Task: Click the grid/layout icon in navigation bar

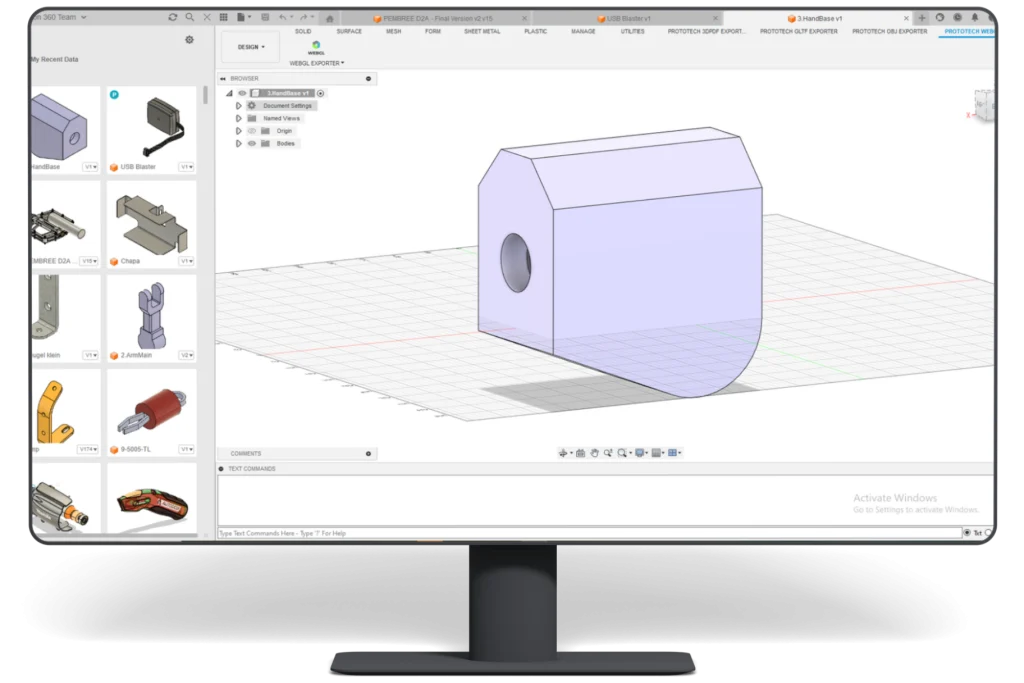Action: pos(657,453)
